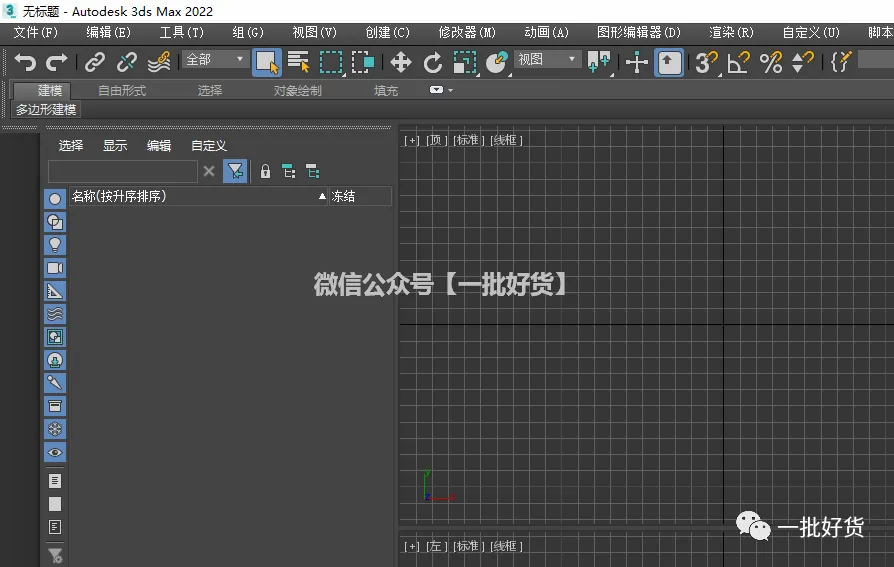Open the 视图 reference coordinate dropdown
This screenshot has width=894, height=567.
point(546,59)
